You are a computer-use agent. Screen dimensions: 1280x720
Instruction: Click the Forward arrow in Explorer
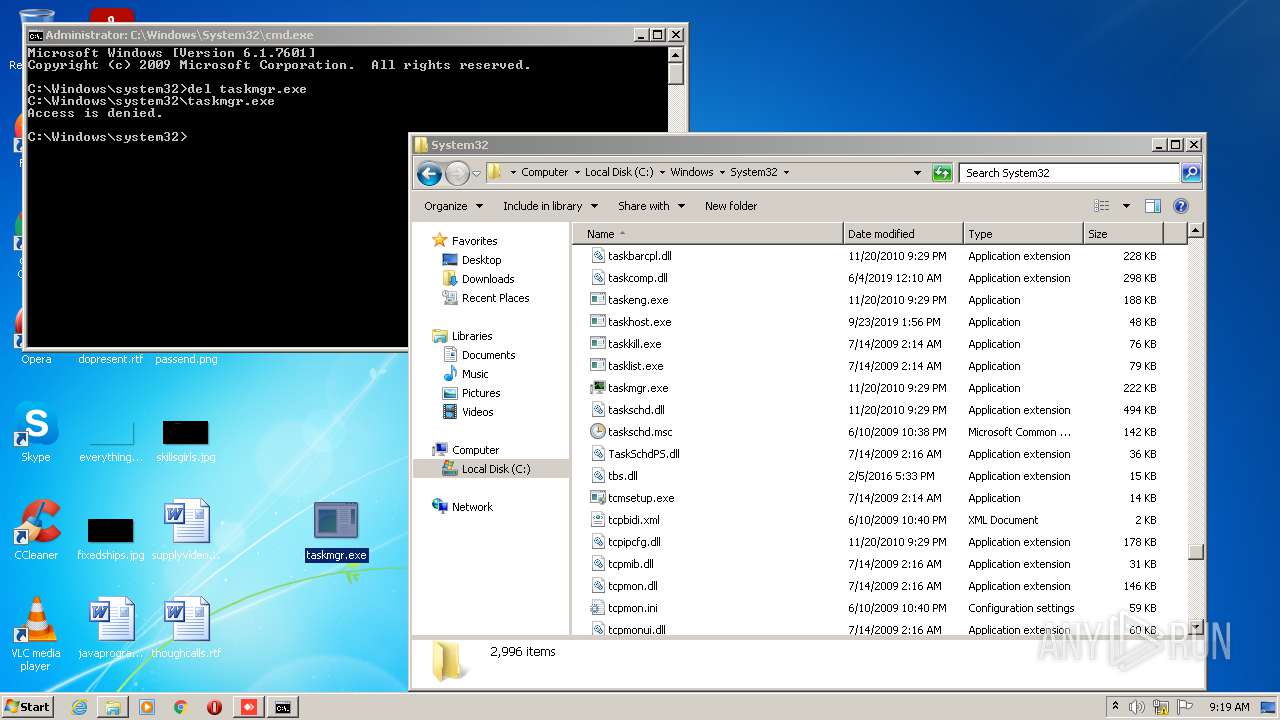click(x=457, y=173)
